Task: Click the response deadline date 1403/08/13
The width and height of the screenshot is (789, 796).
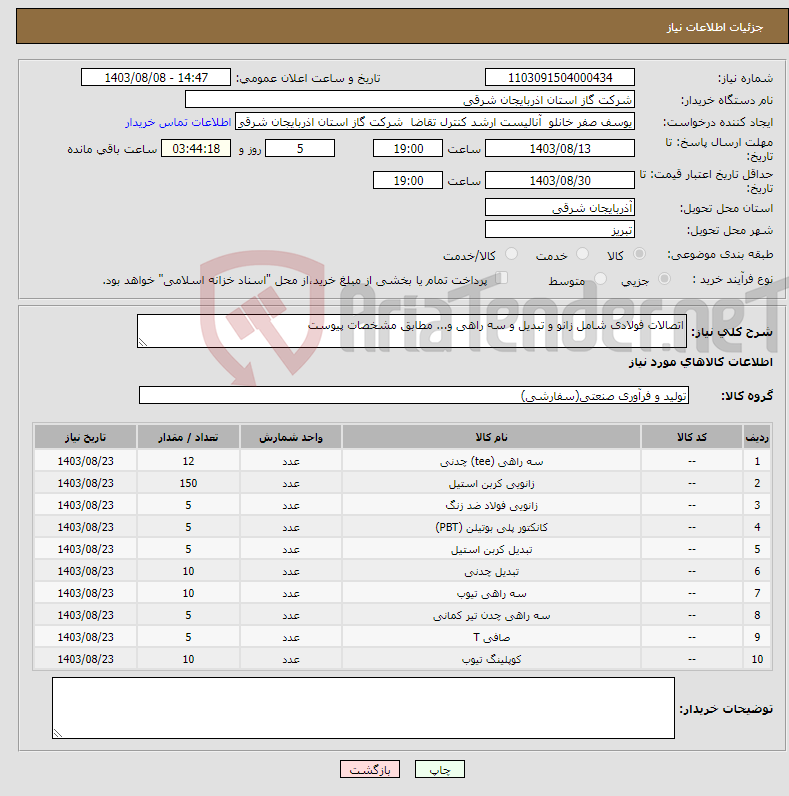Action: click(560, 149)
